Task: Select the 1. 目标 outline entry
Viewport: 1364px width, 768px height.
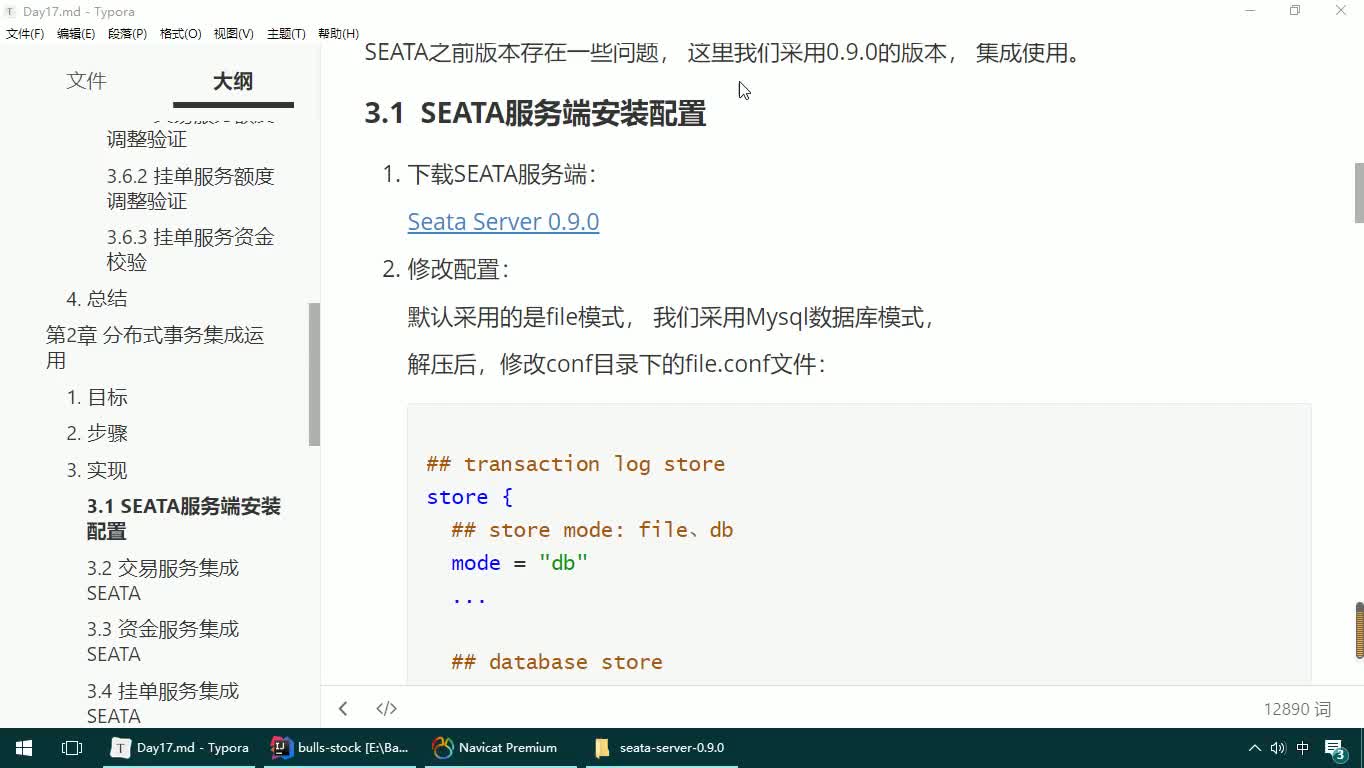Action: pos(96,397)
